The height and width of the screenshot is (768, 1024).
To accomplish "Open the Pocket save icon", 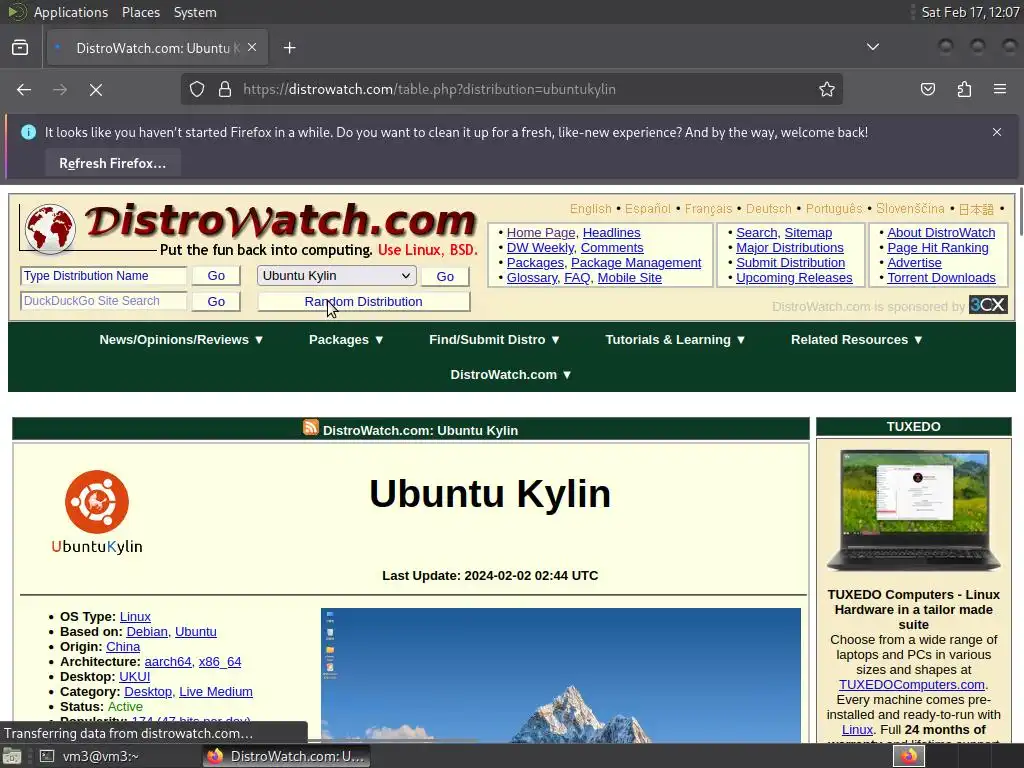I will point(928,89).
